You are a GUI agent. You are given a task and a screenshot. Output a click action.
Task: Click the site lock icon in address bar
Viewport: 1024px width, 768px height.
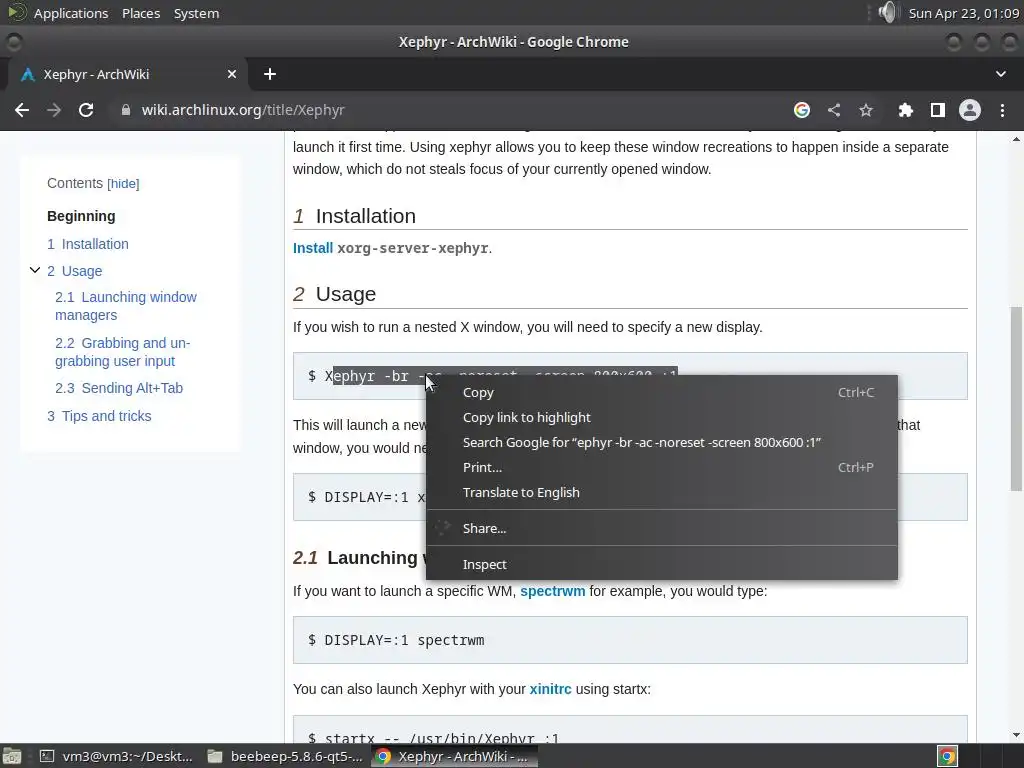pyautogui.click(x=126, y=110)
